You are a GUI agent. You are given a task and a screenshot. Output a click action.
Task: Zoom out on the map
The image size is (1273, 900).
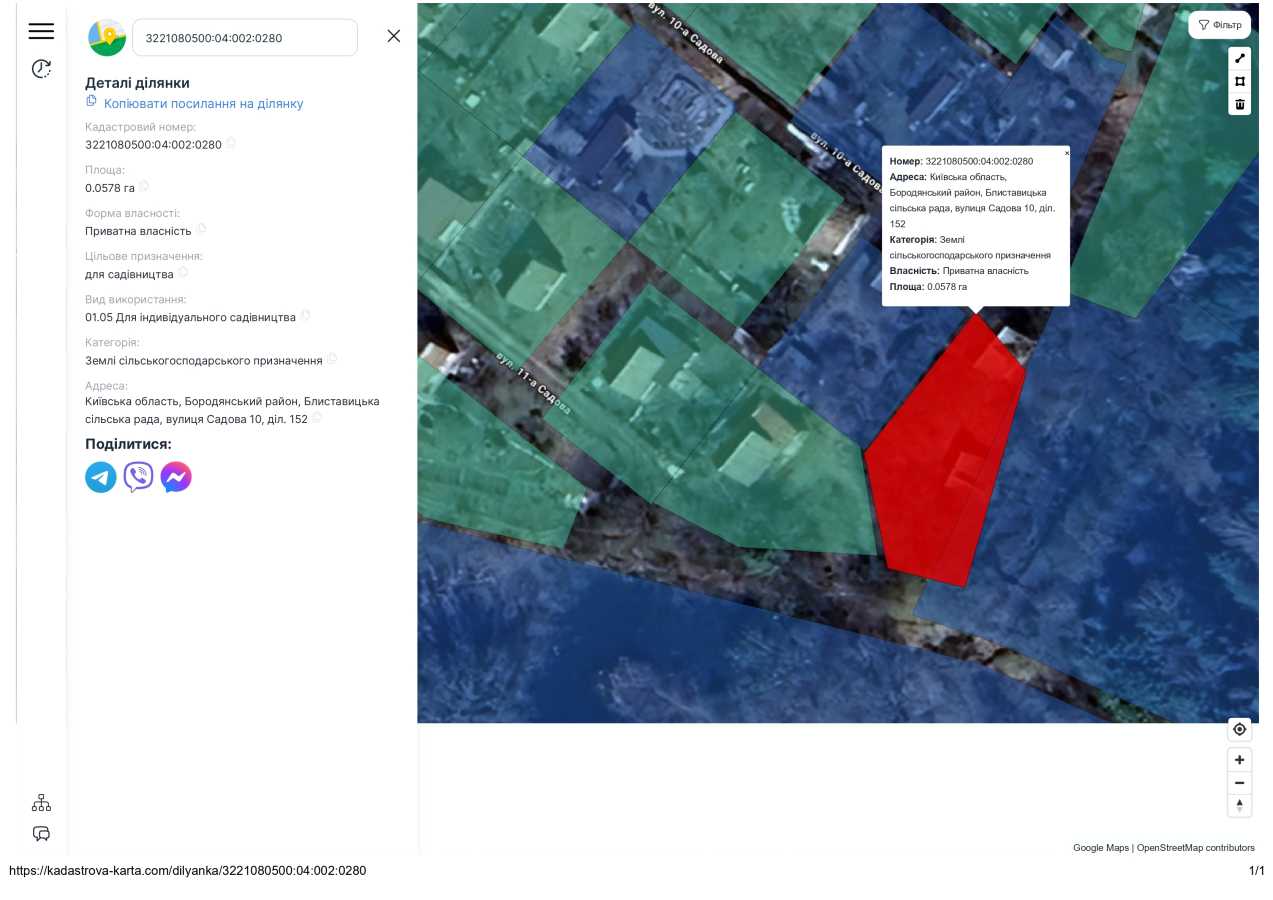(1240, 783)
